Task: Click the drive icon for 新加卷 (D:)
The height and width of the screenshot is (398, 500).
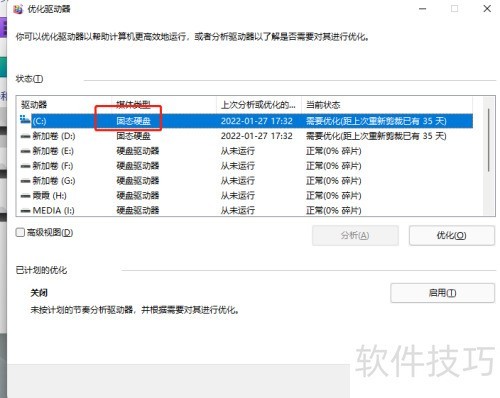Action: [x=25, y=136]
